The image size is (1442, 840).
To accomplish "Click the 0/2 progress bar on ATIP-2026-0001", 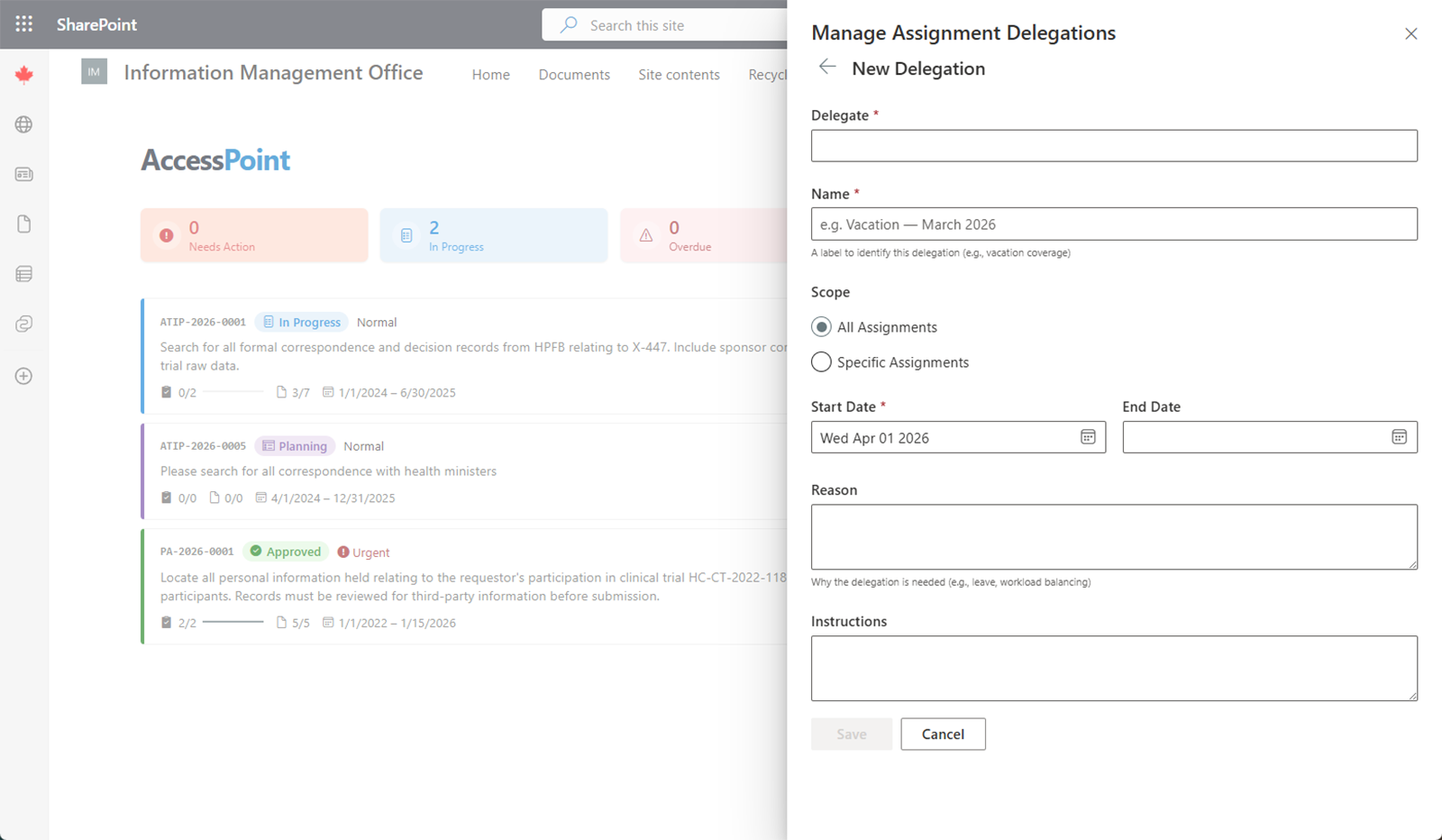I will [236, 392].
